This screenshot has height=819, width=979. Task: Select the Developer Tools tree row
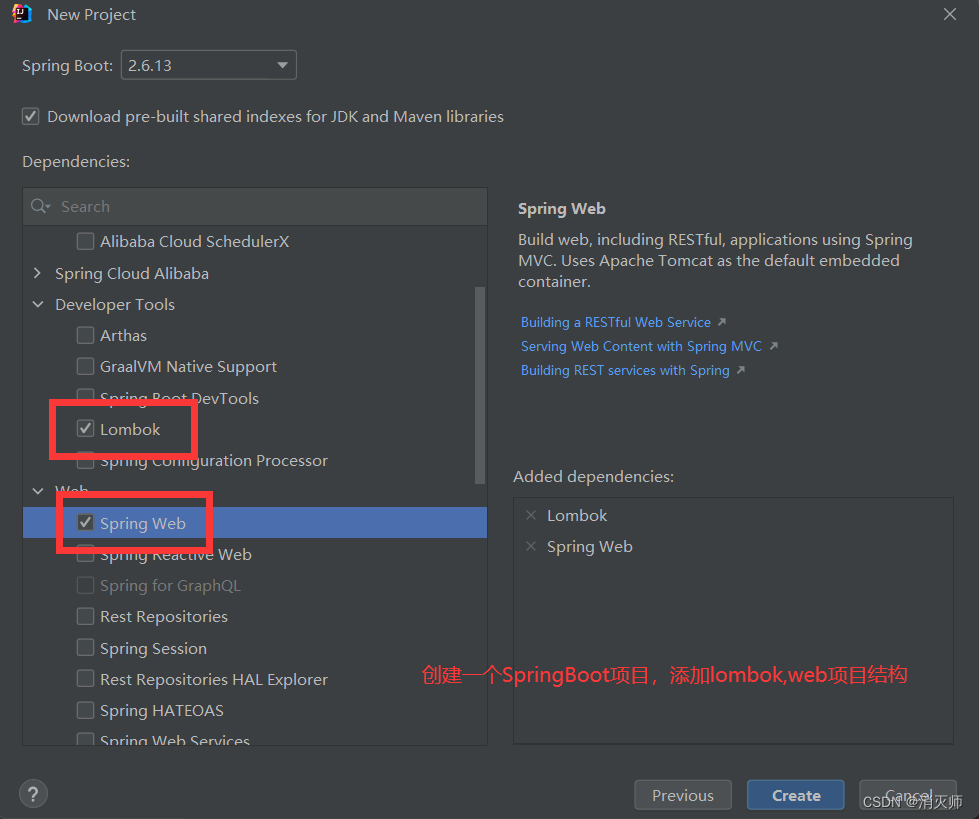click(x=255, y=304)
